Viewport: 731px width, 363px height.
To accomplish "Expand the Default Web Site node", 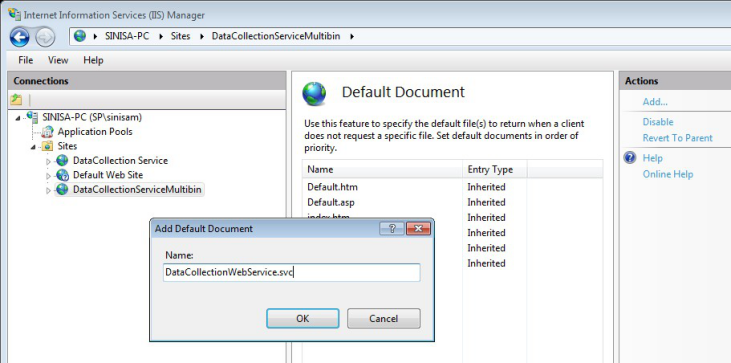I will tap(48, 176).
